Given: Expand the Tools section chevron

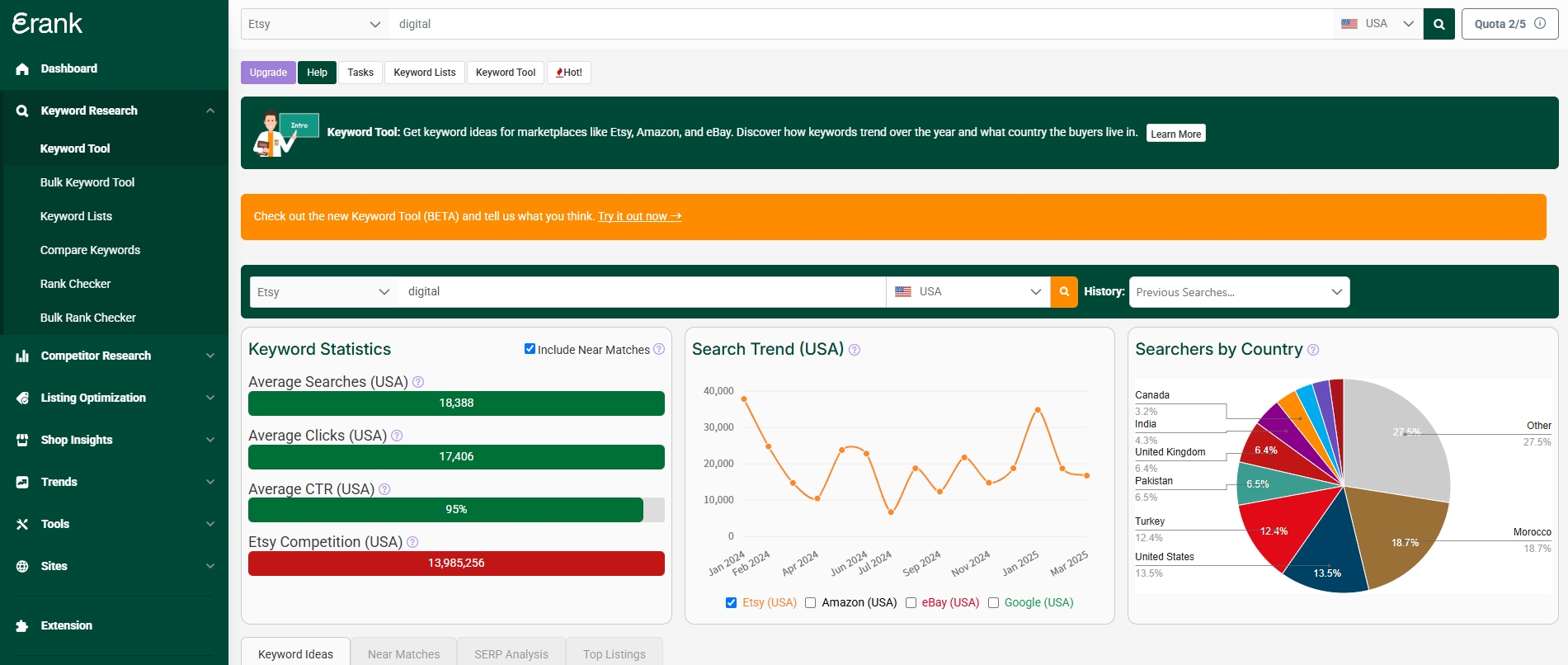Looking at the screenshot, I should click(x=210, y=524).
